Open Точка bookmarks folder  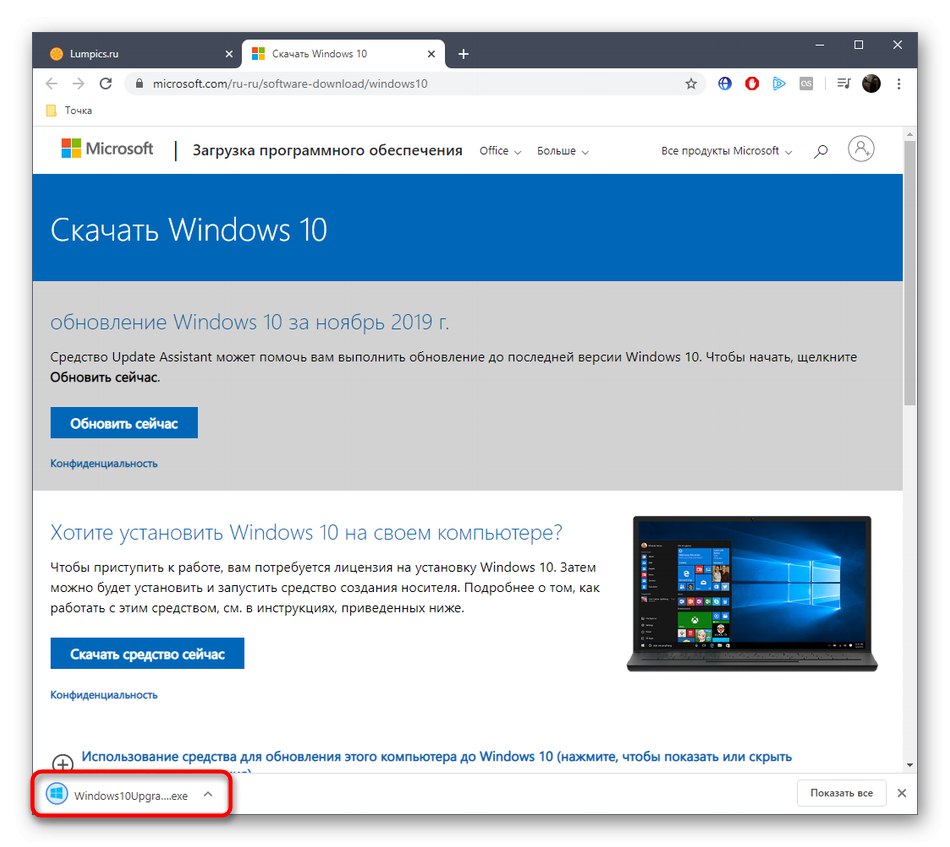click(x=70, y=110)
